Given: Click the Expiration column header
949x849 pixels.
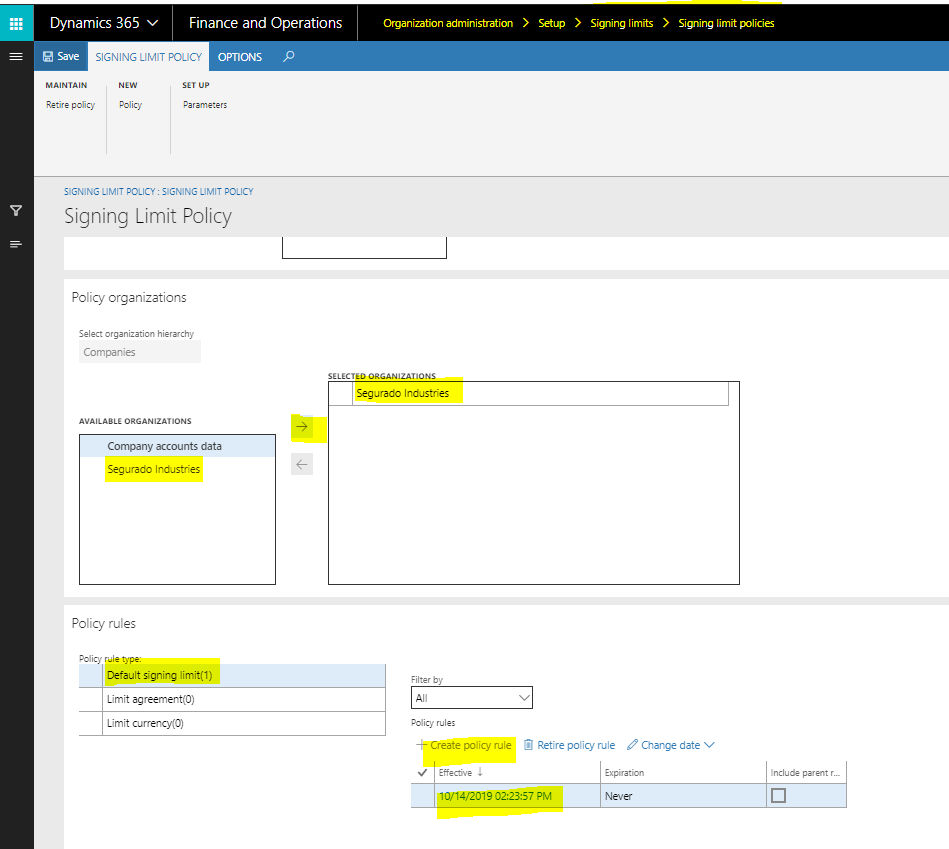Looking at the screenshot, I should (x=683, y=773).
